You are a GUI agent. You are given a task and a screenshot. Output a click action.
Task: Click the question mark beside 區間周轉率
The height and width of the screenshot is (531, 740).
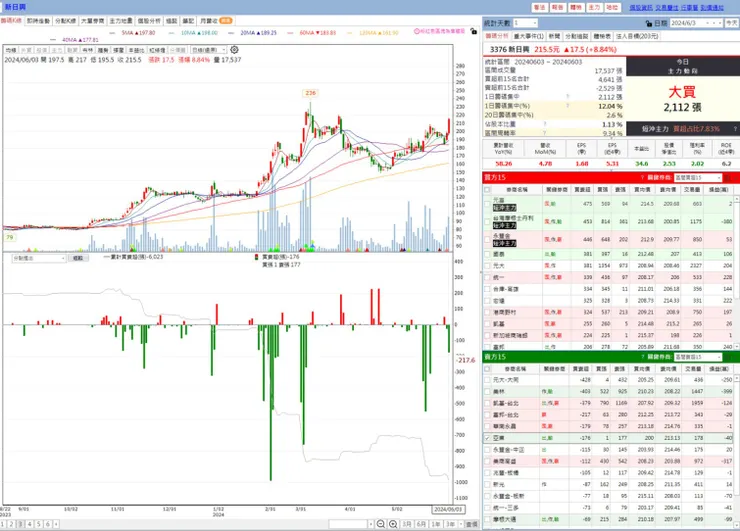545,134
